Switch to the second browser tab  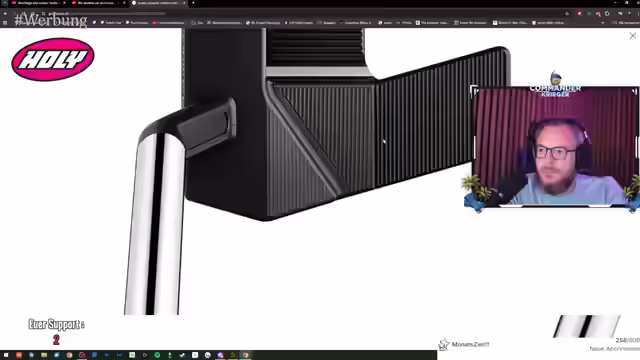pos(97,3)
